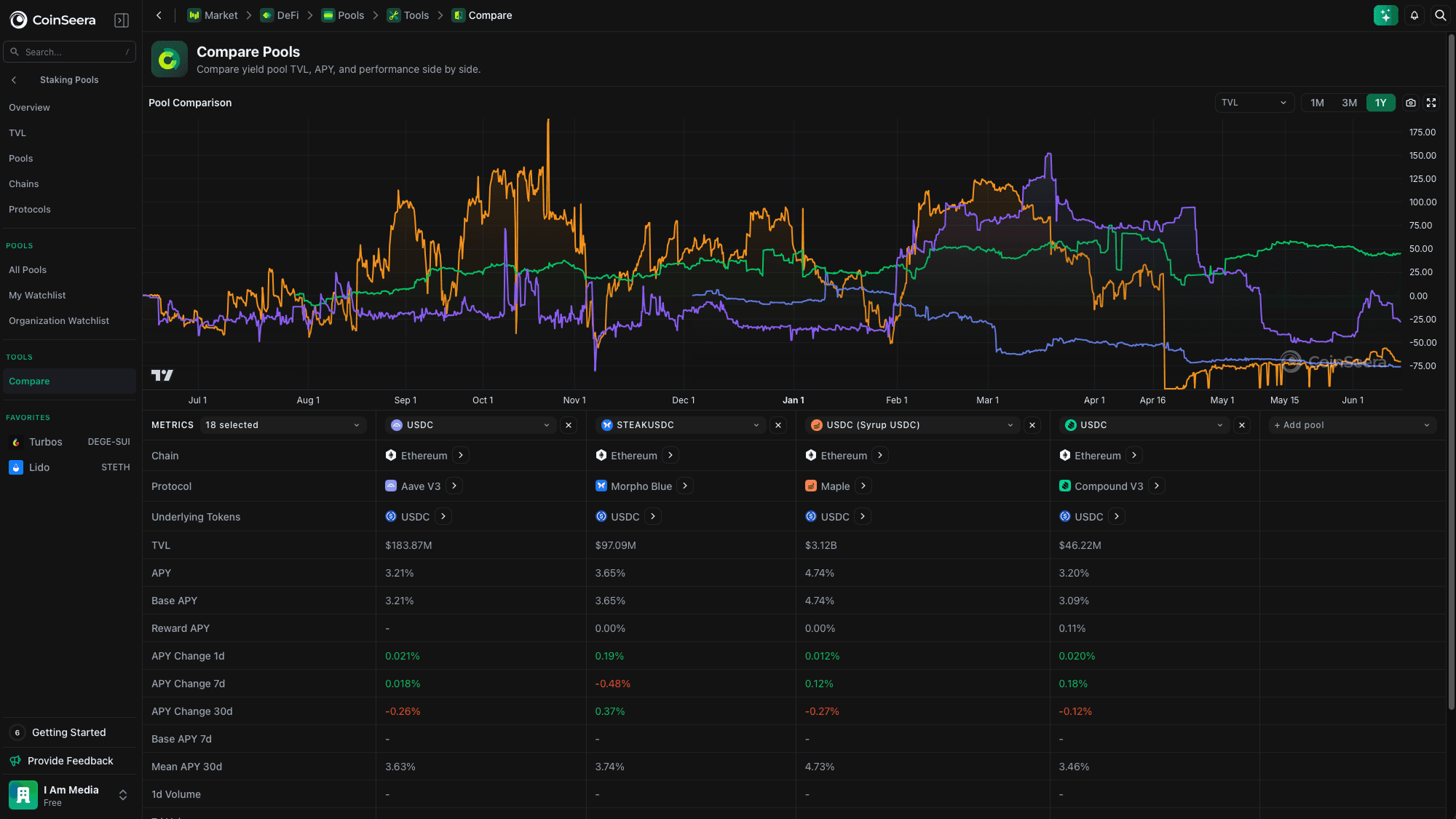This screenshot has width=1456, height=819.
Task: Click the Compare breadcrumb item
Action: click(482, 15)
